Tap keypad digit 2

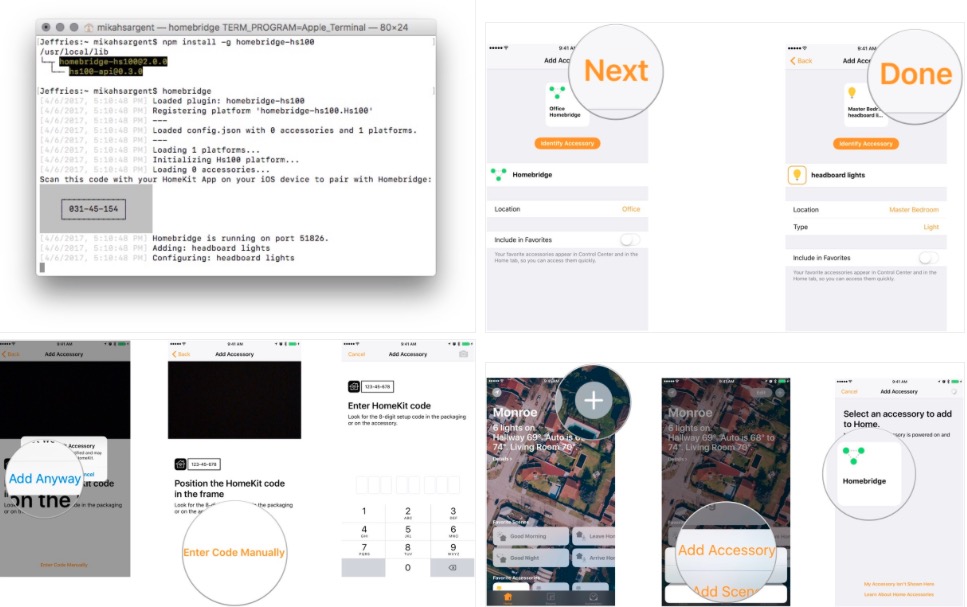(x=408, y=511)
